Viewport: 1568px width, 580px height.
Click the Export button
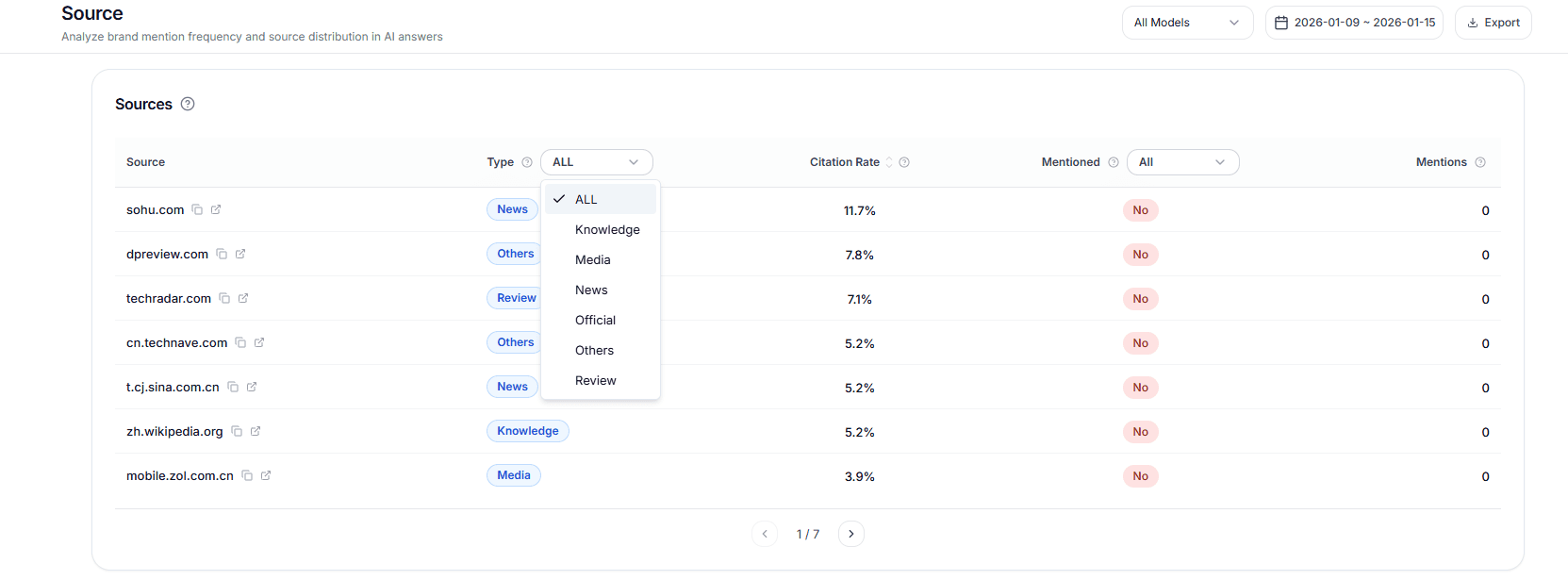pyautogui.click(x=1493, y=23)
